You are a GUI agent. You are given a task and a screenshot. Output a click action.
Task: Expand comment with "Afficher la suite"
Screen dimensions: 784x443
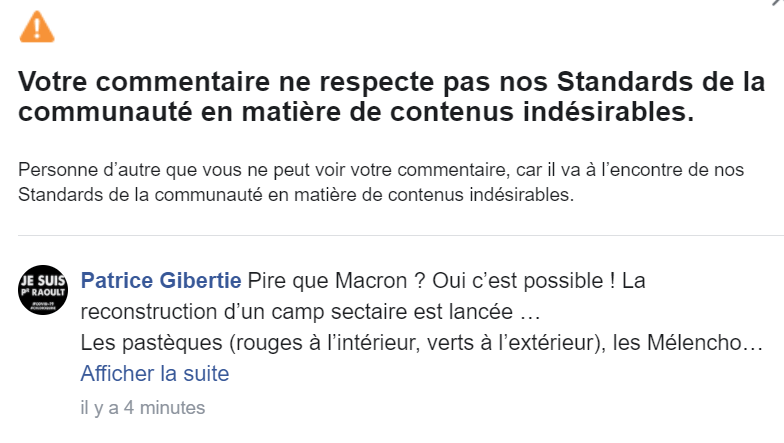(x=155, y=374)
